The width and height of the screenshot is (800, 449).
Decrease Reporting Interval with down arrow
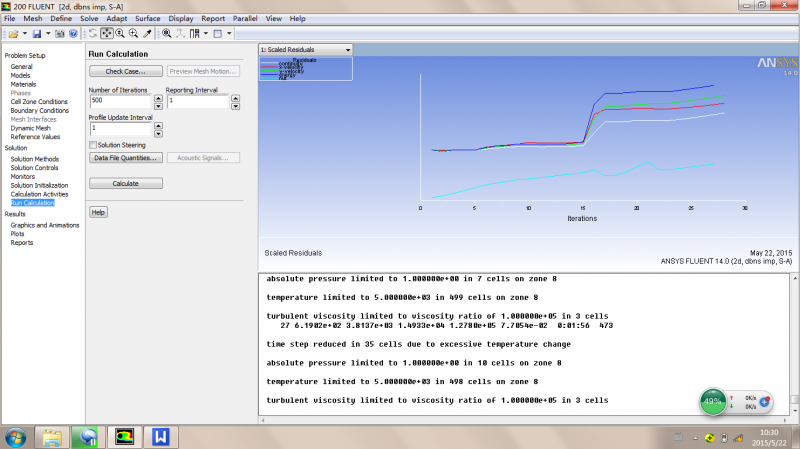[x=235, y=106]
